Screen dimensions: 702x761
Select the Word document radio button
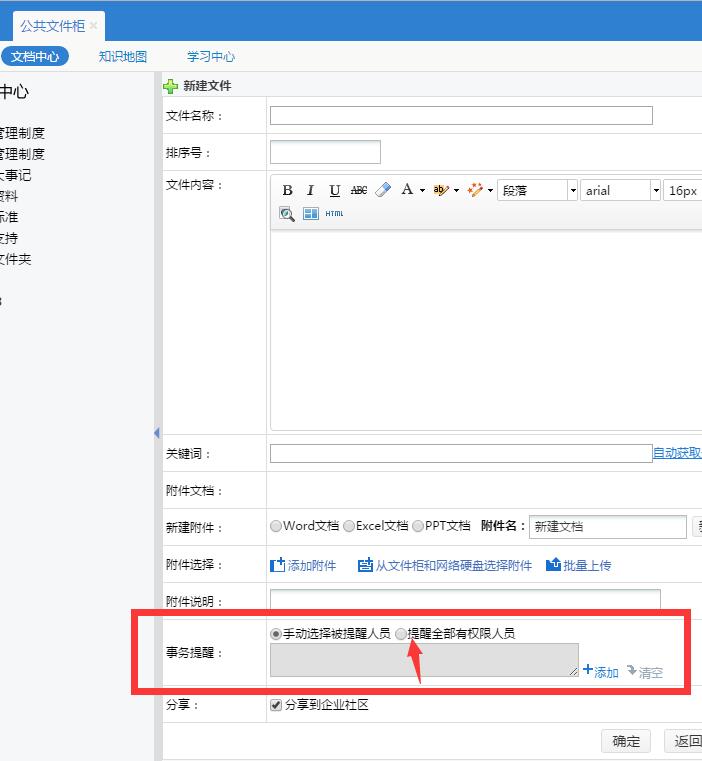(x=276, y=526)
